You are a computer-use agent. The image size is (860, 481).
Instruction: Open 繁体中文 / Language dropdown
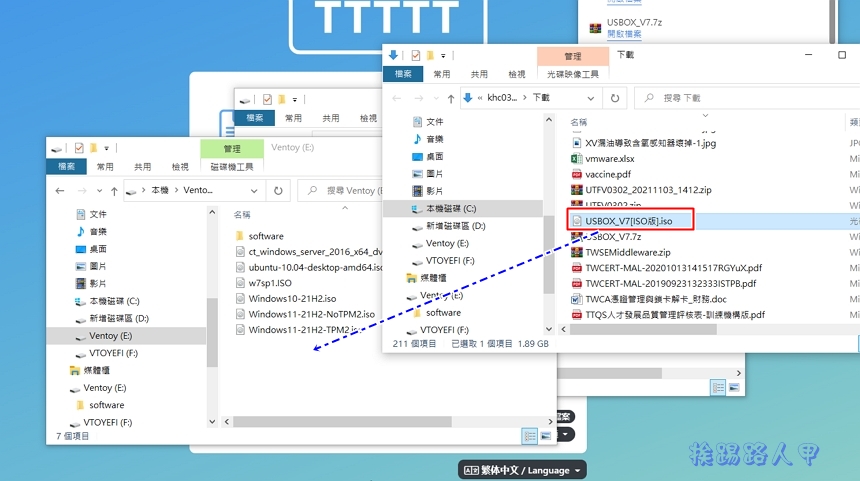(522, 470)
